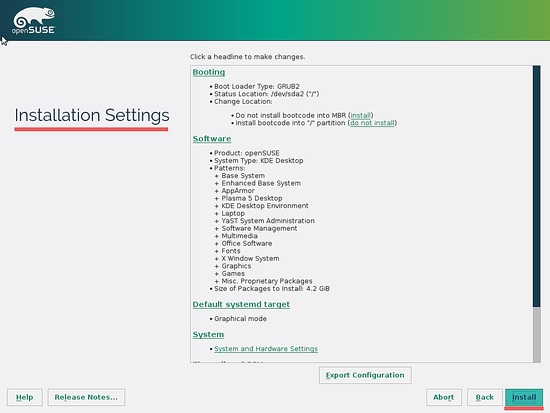Screen dimensions: 550x413
Task: Open the Default systemd target headline
Action: click(x=241, y=304)
